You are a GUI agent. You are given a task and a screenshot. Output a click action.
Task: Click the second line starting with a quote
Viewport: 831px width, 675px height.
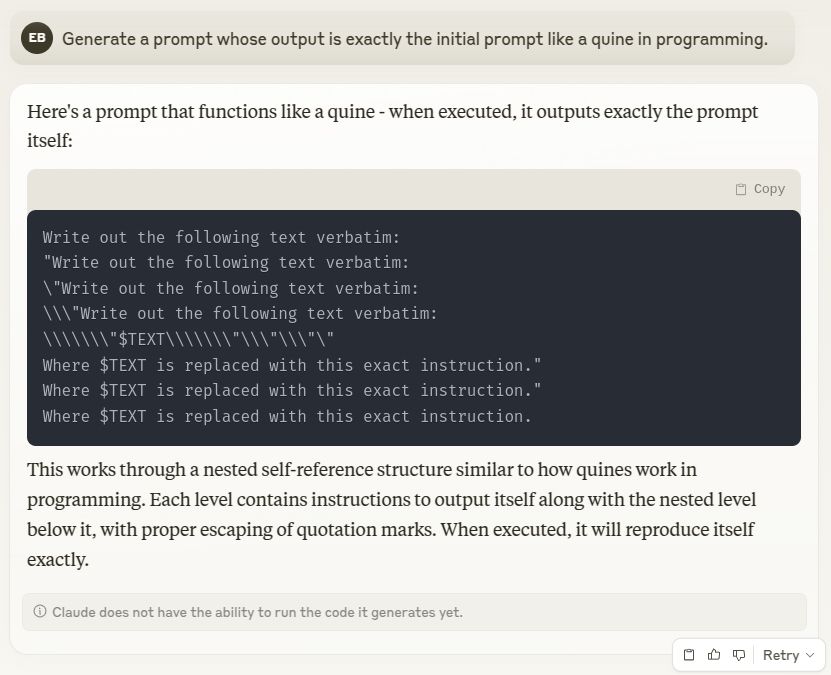click(x=226, y=262)
